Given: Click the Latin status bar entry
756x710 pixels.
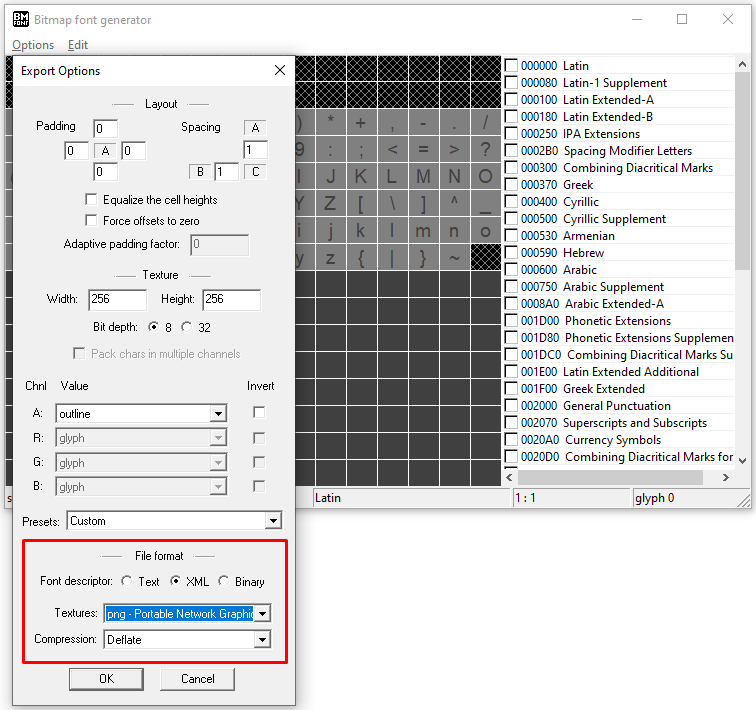Looking at the screenshot, I should click(411, 497).
